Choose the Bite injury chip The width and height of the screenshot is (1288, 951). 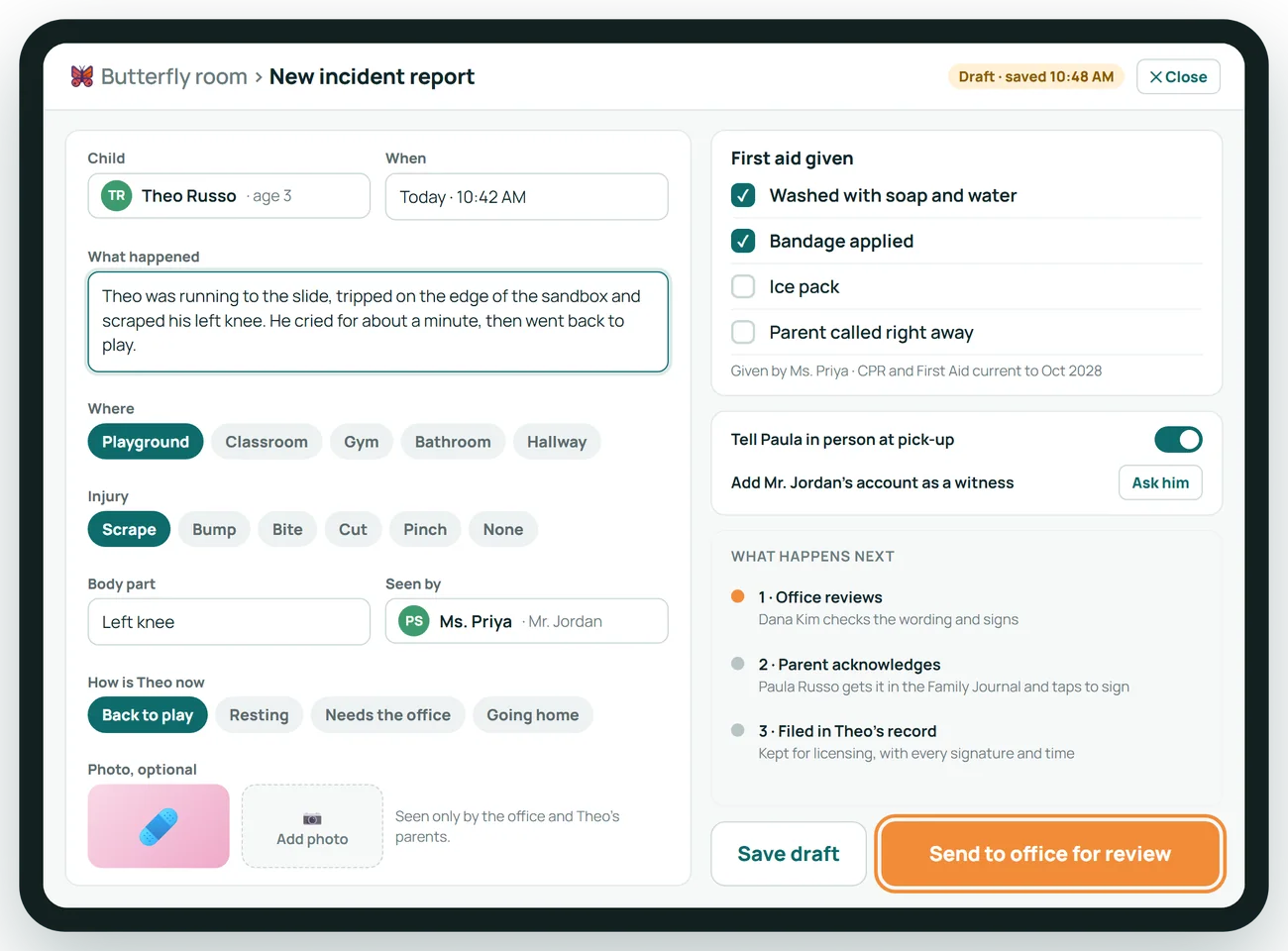(287, 529)
